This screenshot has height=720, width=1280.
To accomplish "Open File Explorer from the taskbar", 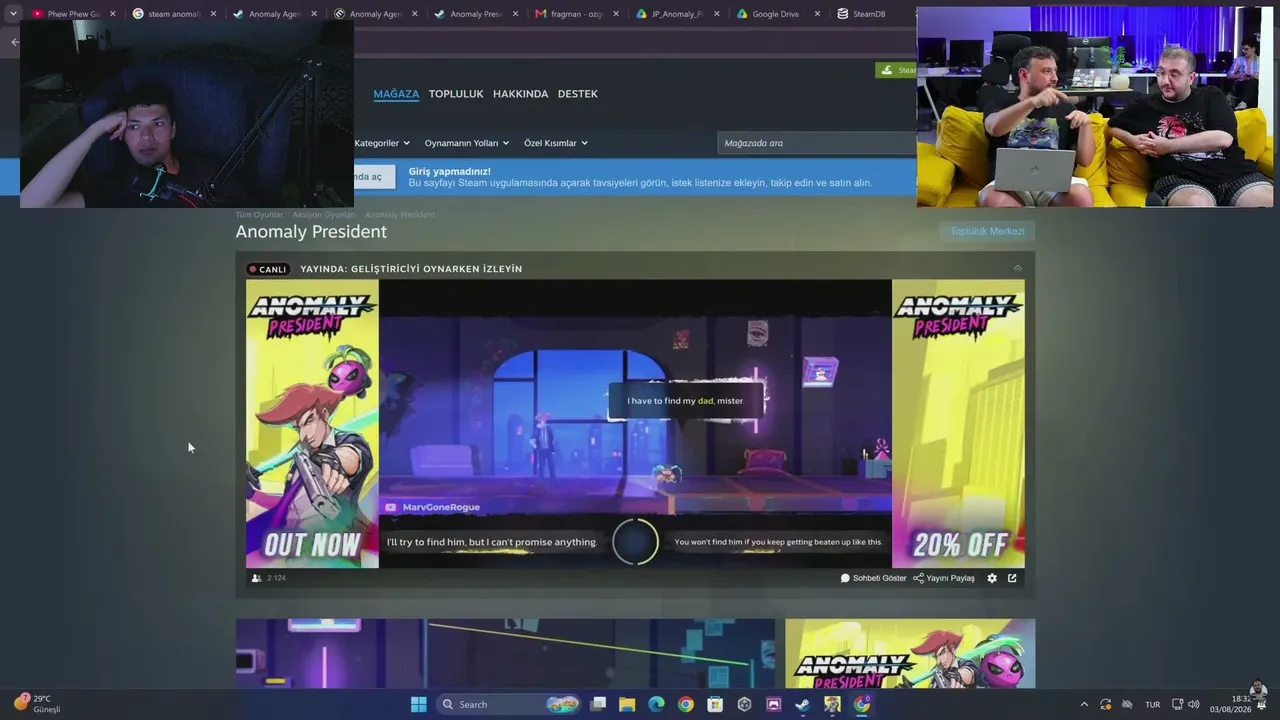I will [x=627, y=704].
